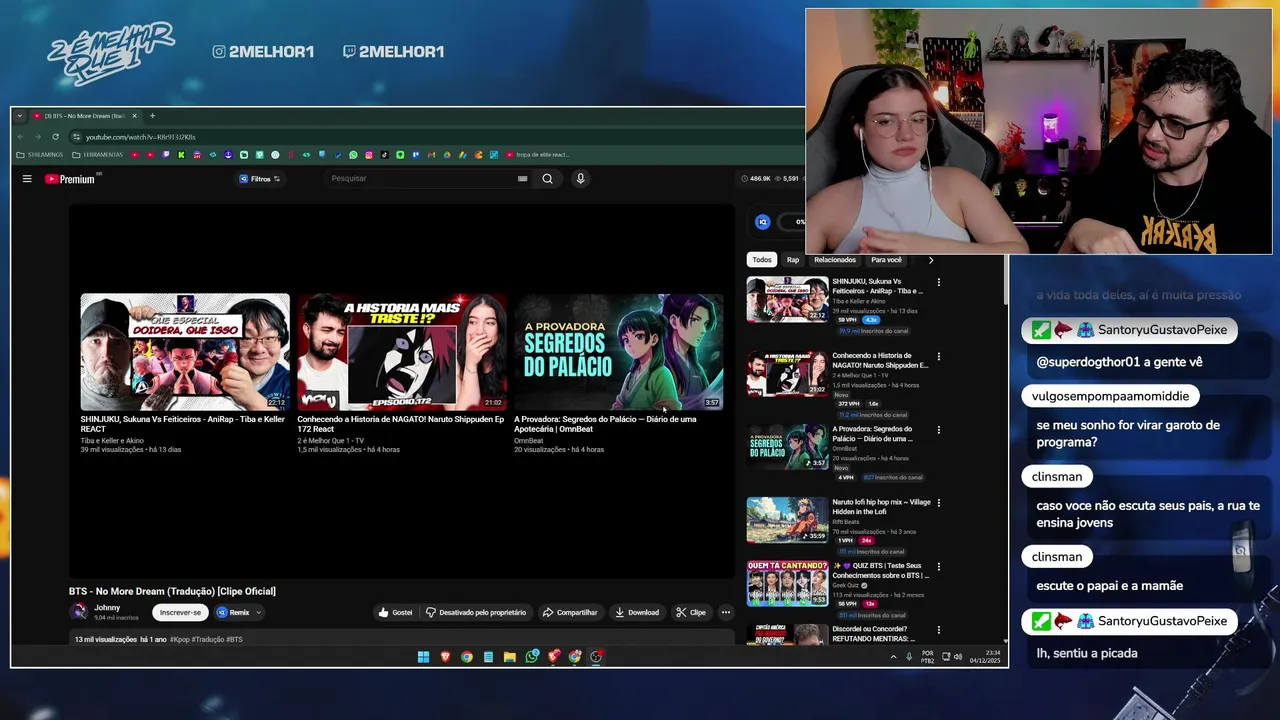
Task: Expand the tab search dropdown arrow
Action: click(19, 116)
